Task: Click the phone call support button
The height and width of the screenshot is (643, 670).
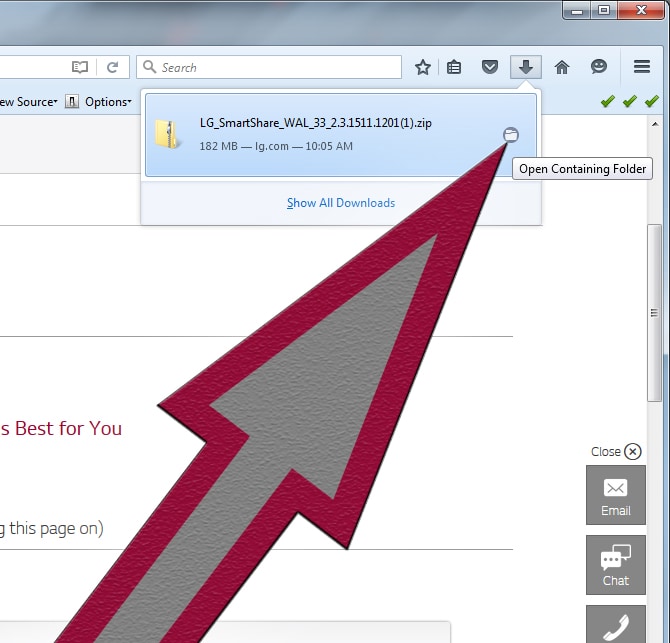Action: pyautogui.click(x=616, y=624)
